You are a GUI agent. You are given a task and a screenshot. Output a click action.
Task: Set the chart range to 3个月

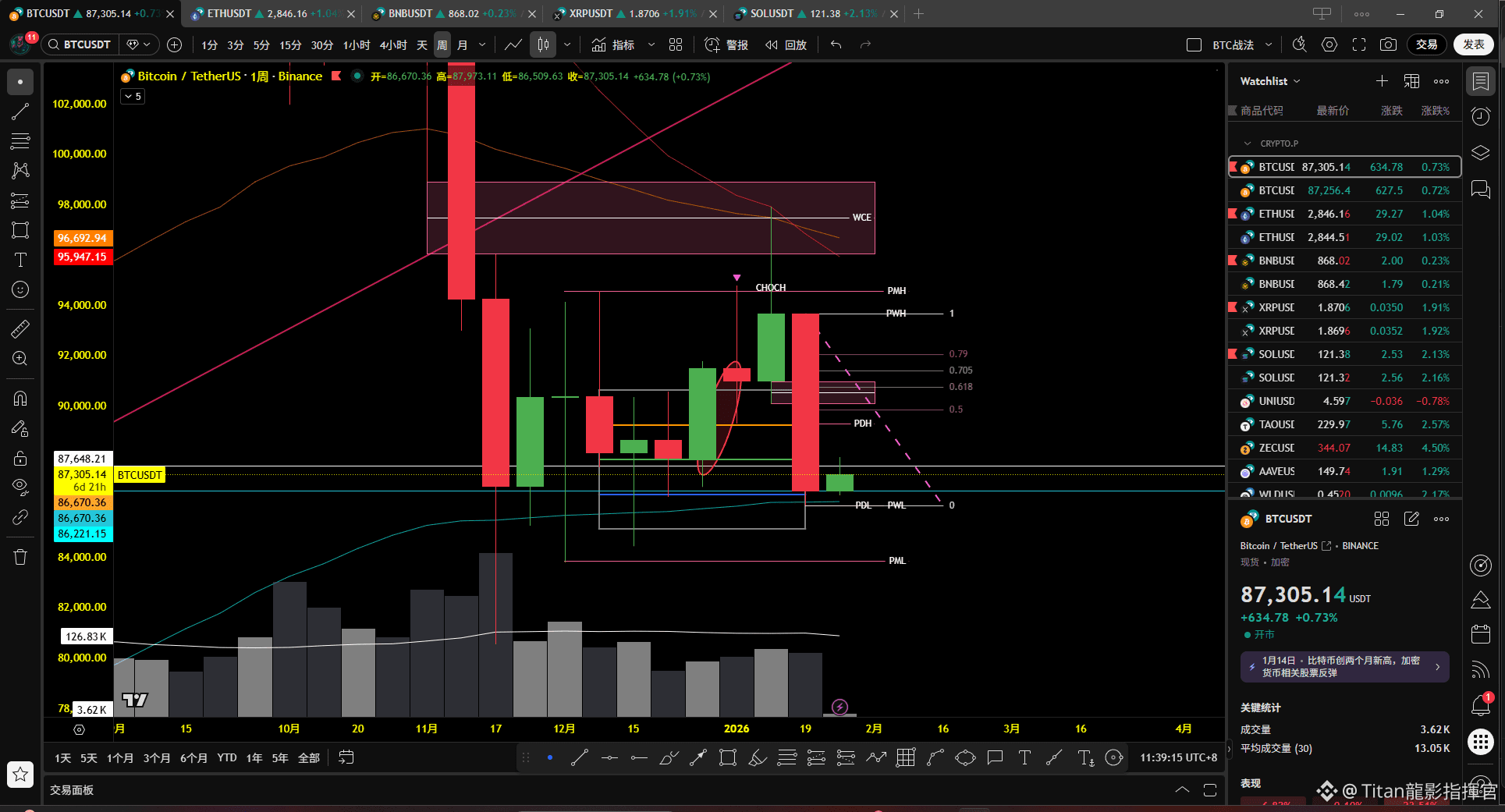(157, 758)
